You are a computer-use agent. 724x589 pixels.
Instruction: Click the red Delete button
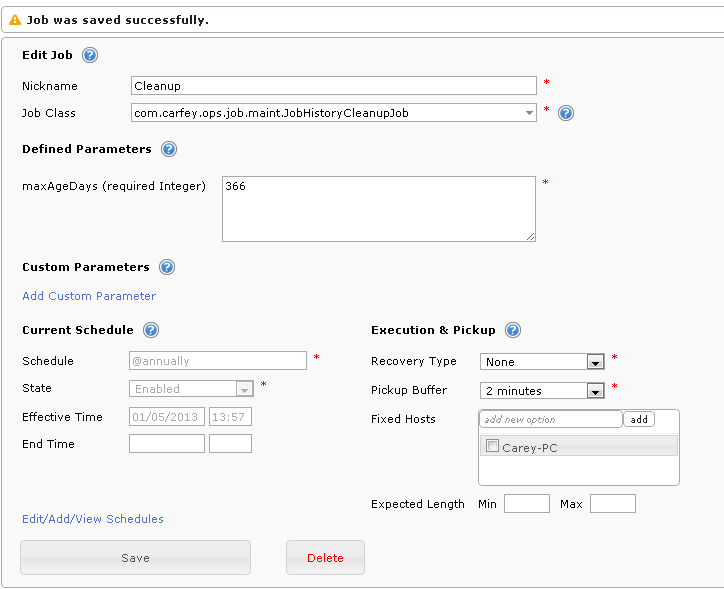tap(325, 558)
